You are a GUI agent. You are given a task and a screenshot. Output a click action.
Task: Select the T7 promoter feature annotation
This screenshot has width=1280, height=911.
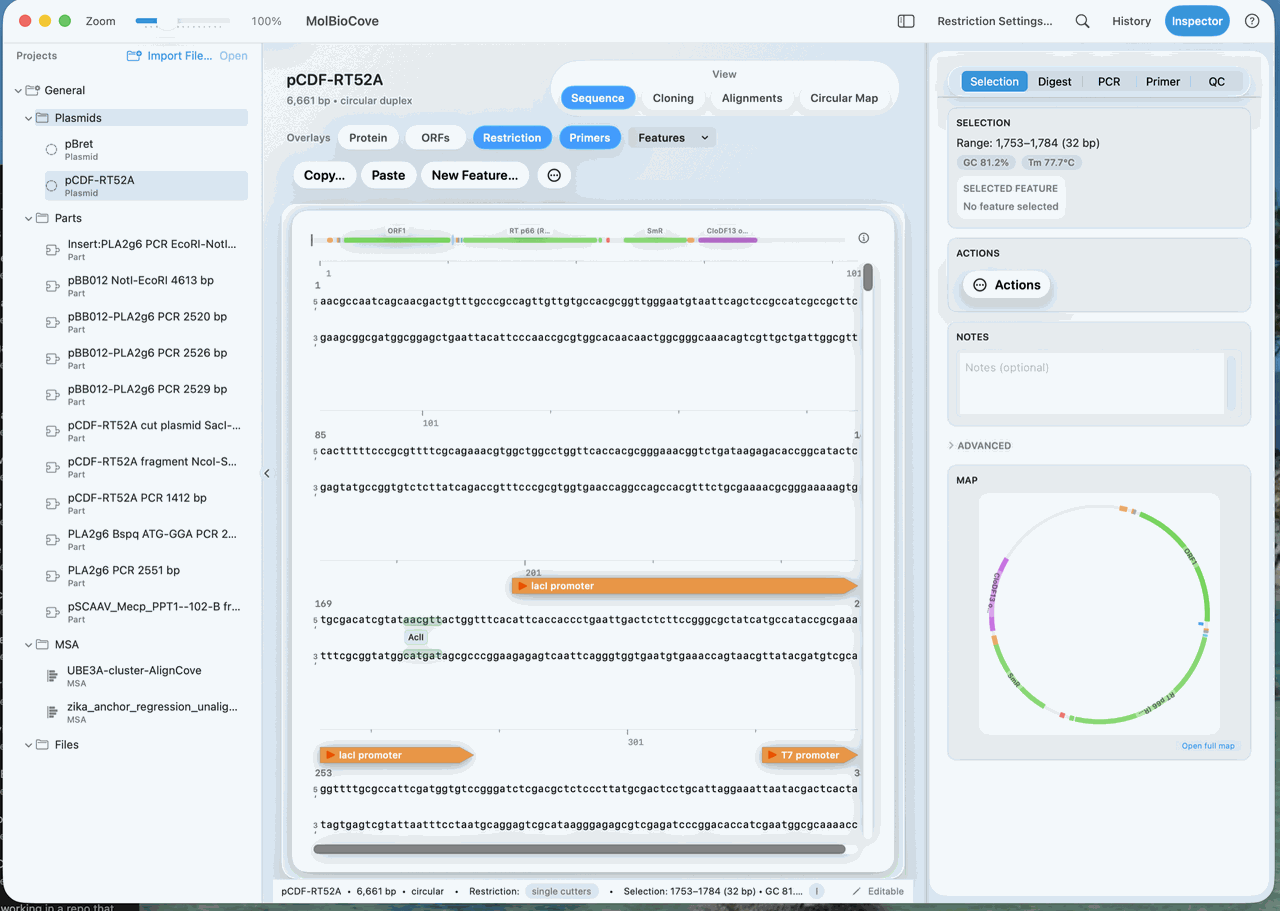(x=808, y=755)
